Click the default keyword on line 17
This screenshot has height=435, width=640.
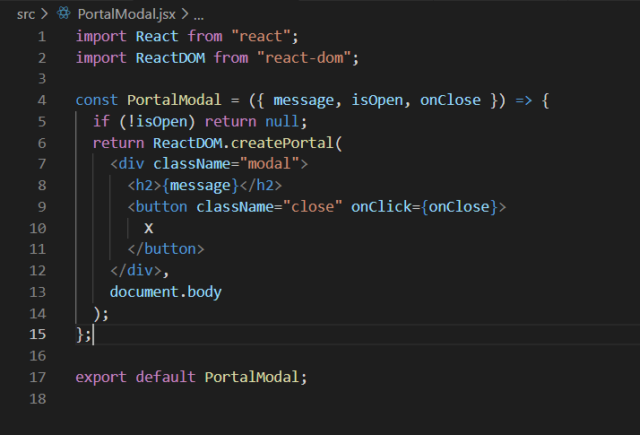[166, 377]
